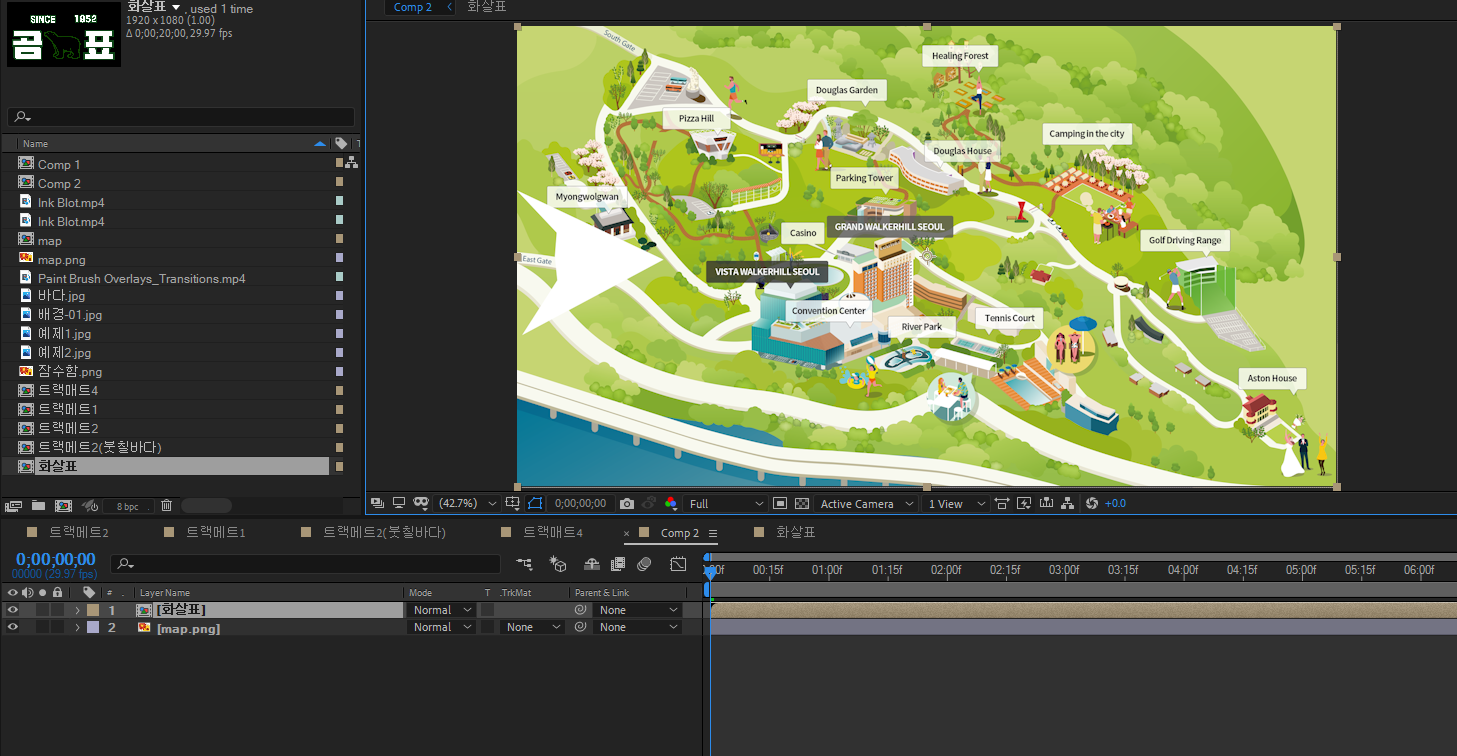
Task: Click the lightning-bolt preview icon in viewer footer
Action: point(1024,503)
